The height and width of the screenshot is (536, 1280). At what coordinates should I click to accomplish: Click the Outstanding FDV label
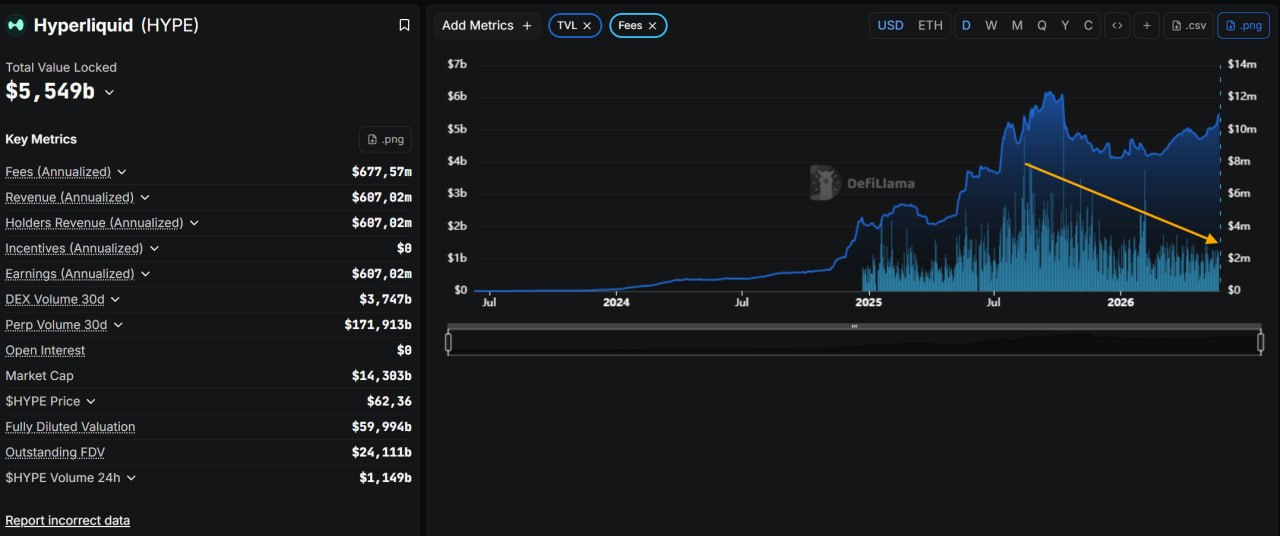[53, 452]
